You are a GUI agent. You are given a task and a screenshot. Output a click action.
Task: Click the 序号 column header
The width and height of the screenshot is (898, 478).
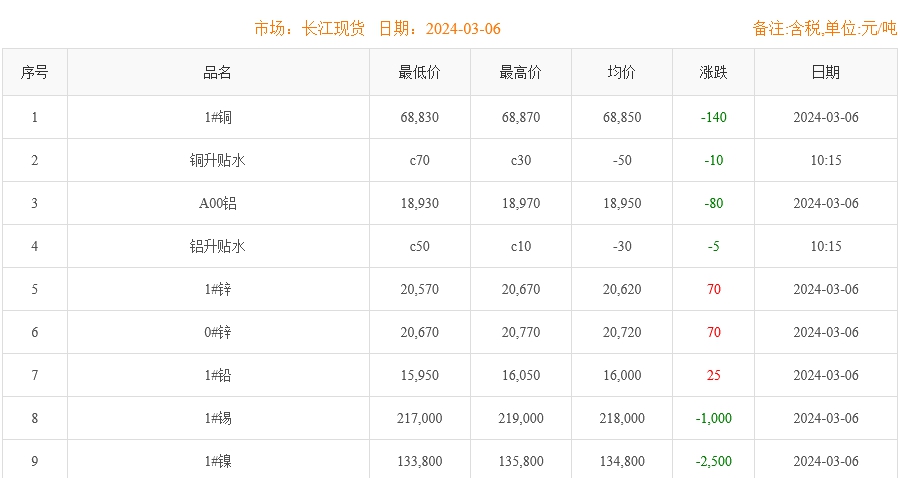coord(34,72)
